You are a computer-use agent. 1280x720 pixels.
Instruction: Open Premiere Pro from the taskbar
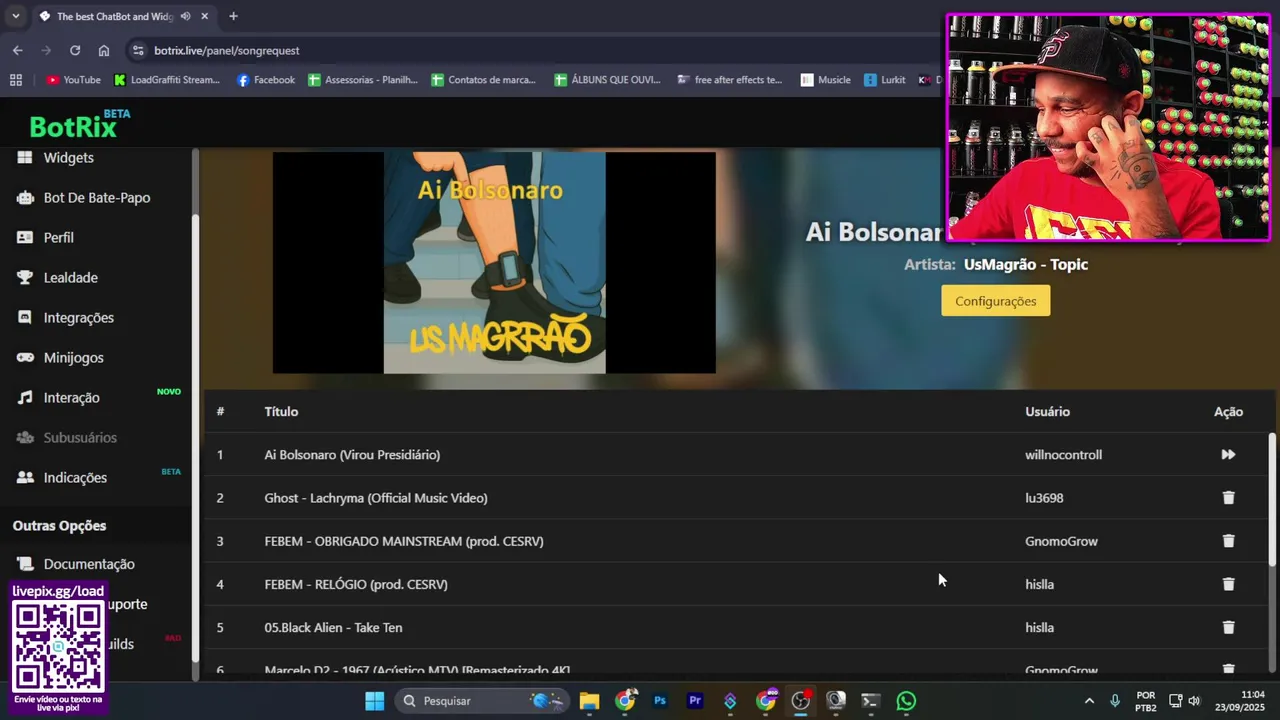pyautogui.click(x=695, y=701)
